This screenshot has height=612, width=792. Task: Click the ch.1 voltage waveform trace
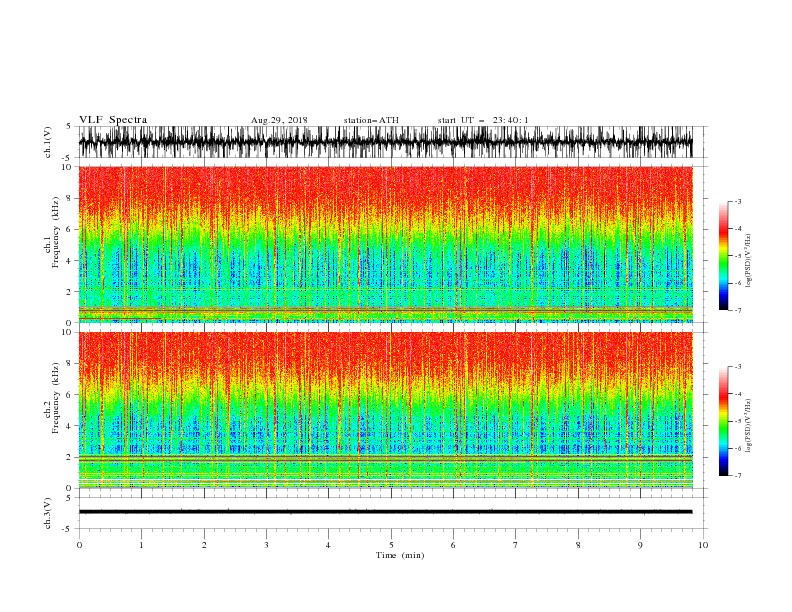click(385, 142)
